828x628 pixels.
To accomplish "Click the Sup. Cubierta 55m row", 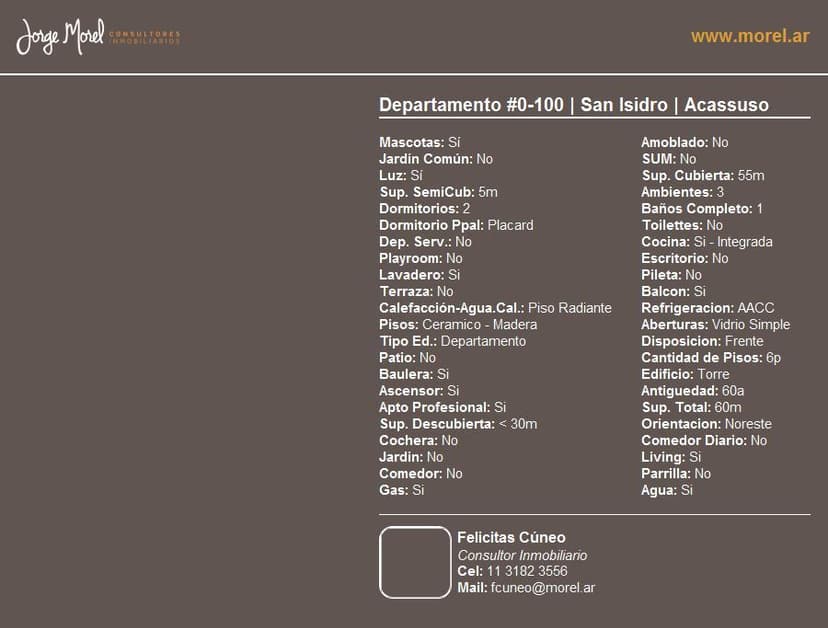I will (x=702, y=175).
